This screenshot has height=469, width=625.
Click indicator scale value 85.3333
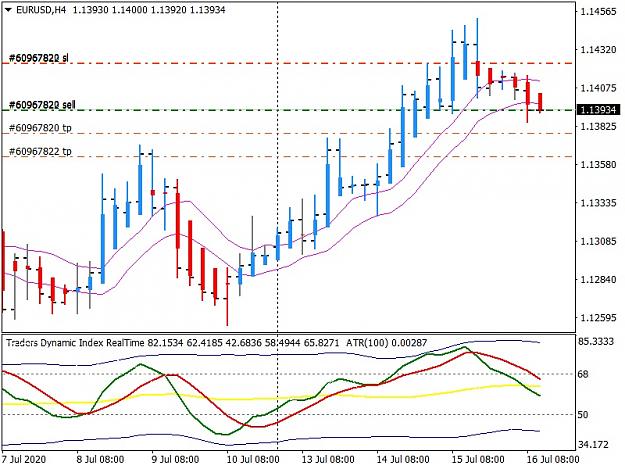pos(596,341)
